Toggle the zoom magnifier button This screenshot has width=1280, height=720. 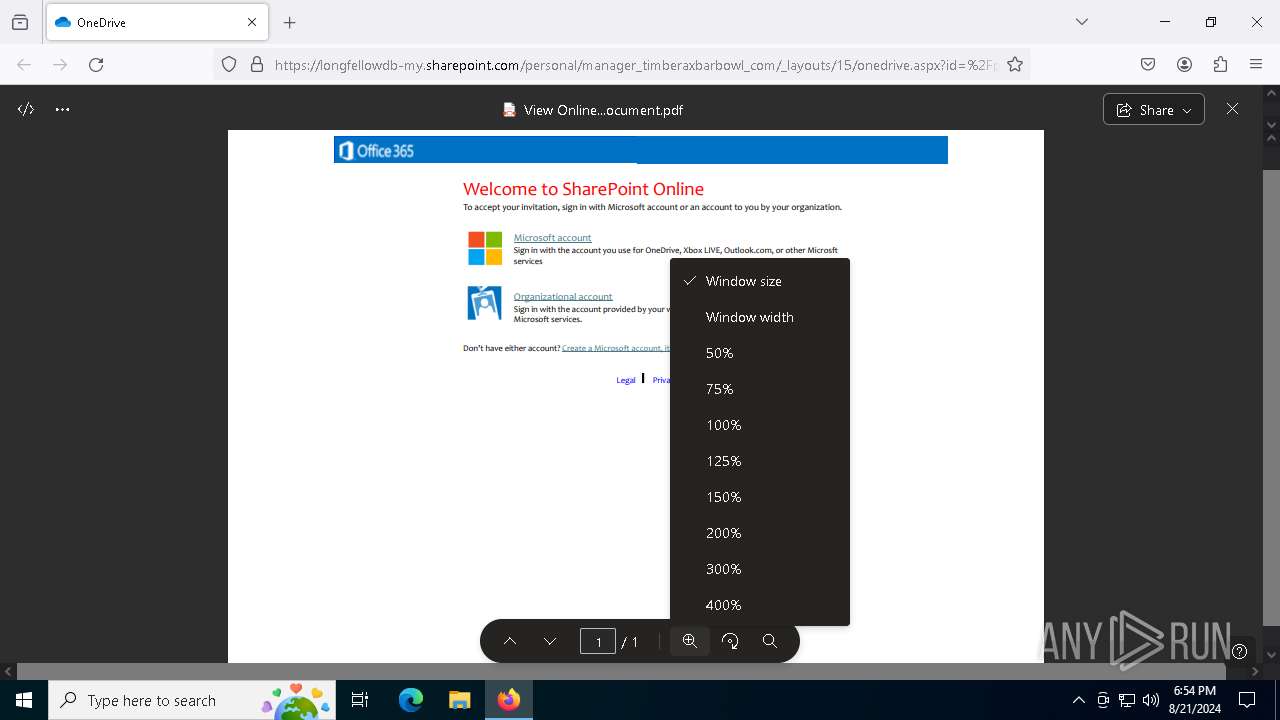[690, 641]
